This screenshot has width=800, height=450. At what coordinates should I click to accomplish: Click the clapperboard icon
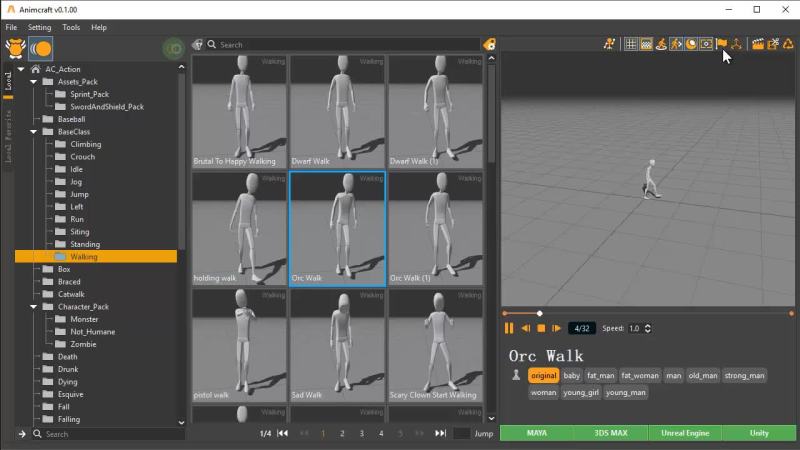(x=758, y=44)
